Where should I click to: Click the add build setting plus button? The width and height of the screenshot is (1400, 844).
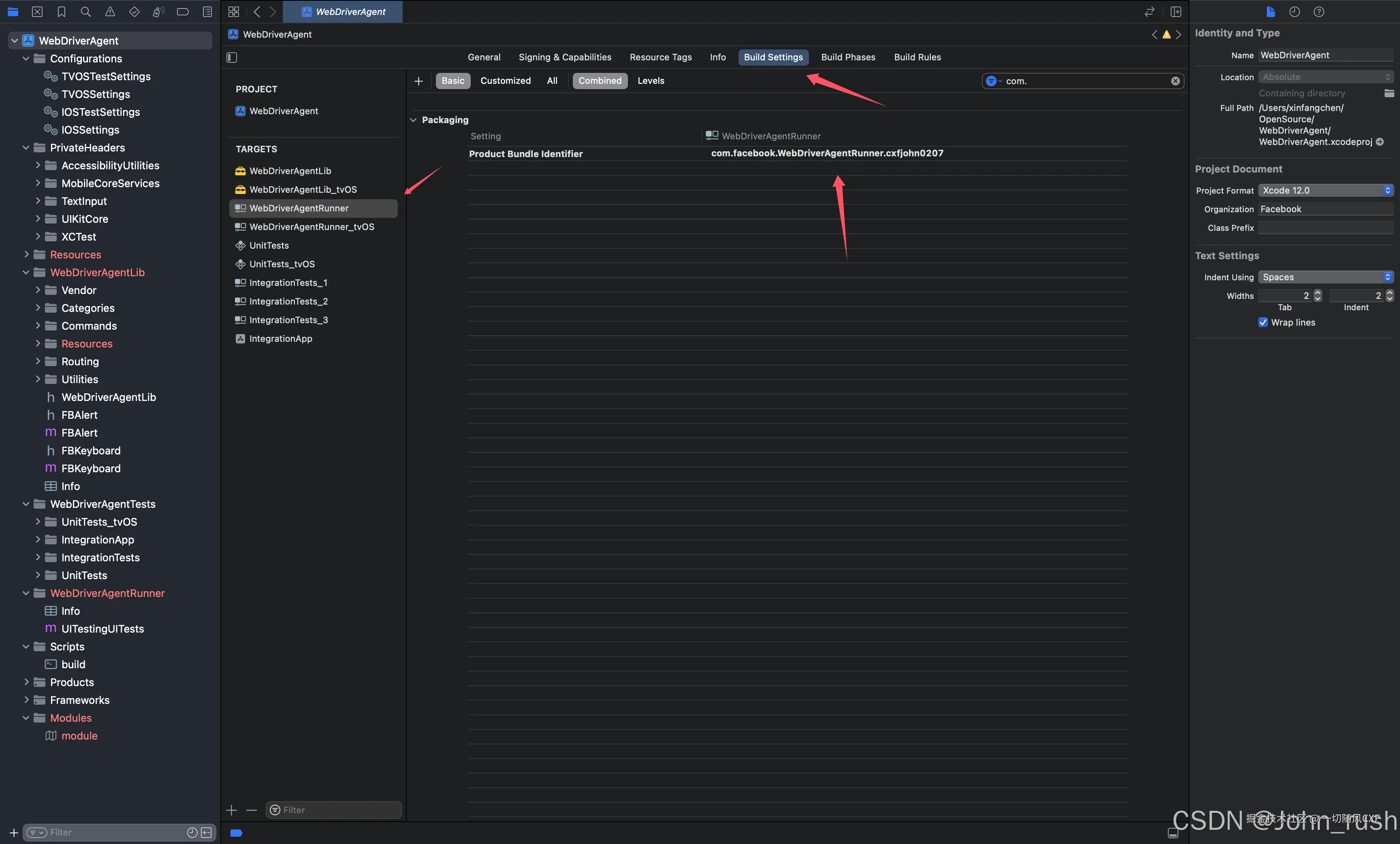418,81
